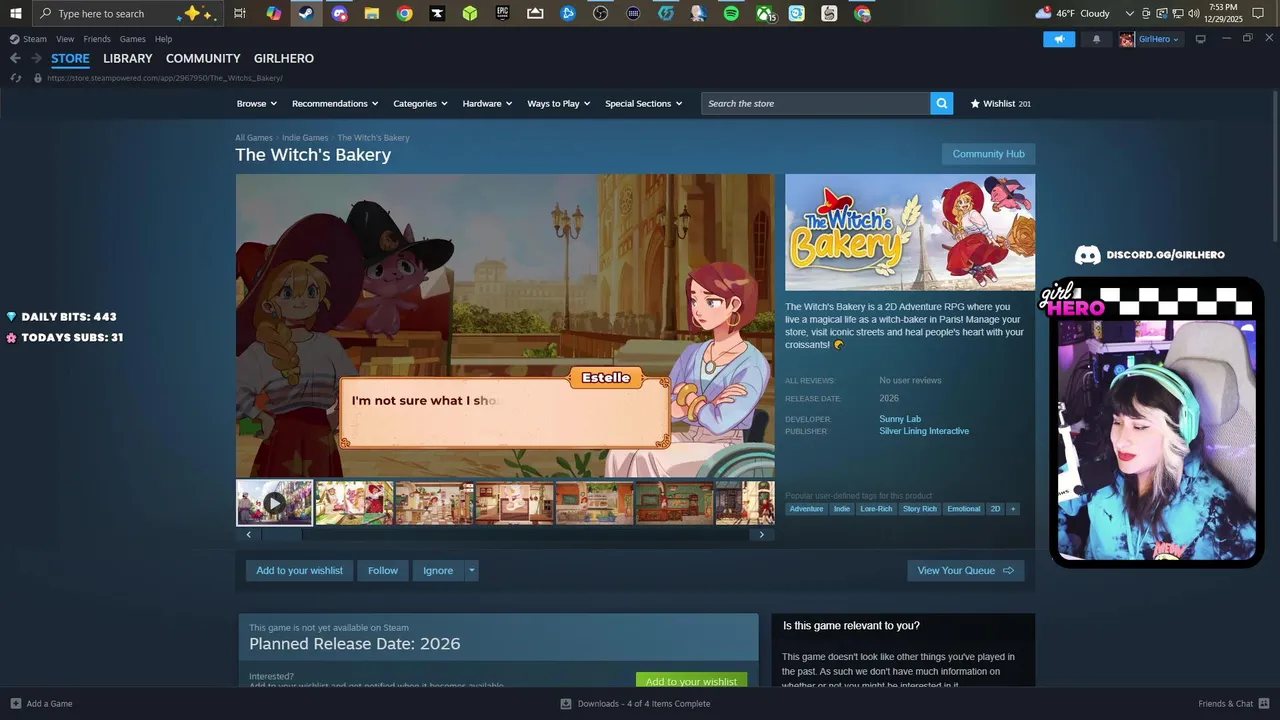Screen dimensions: 1280x720
Task: Click the store search magnifier button
Action: pos(941,103)
